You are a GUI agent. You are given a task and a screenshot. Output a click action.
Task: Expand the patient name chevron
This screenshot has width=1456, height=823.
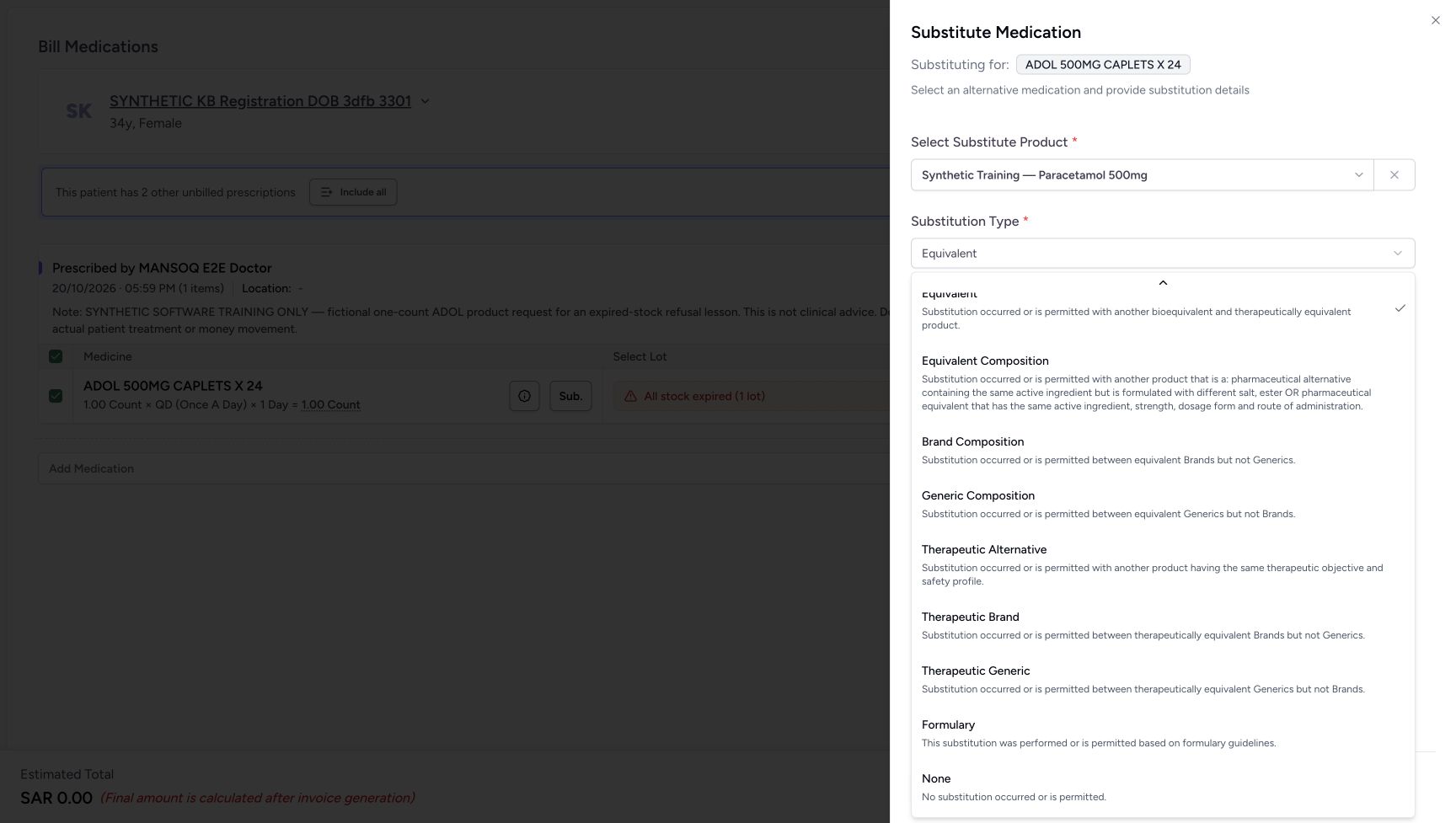(x=425, y=101)
